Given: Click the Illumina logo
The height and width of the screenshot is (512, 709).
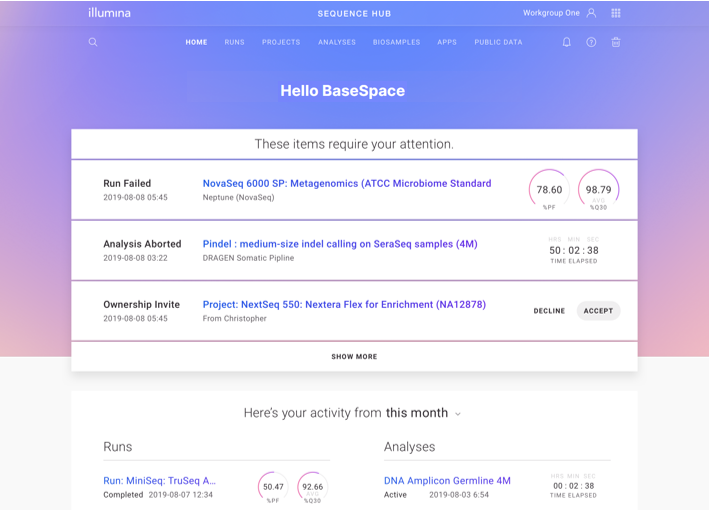Looking at the screenshot, I should [109, 13].
